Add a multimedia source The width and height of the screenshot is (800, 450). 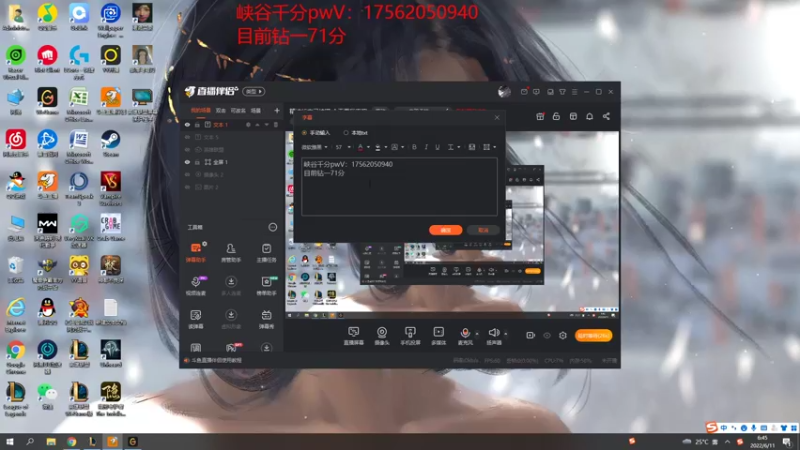[x=438, y=336]
